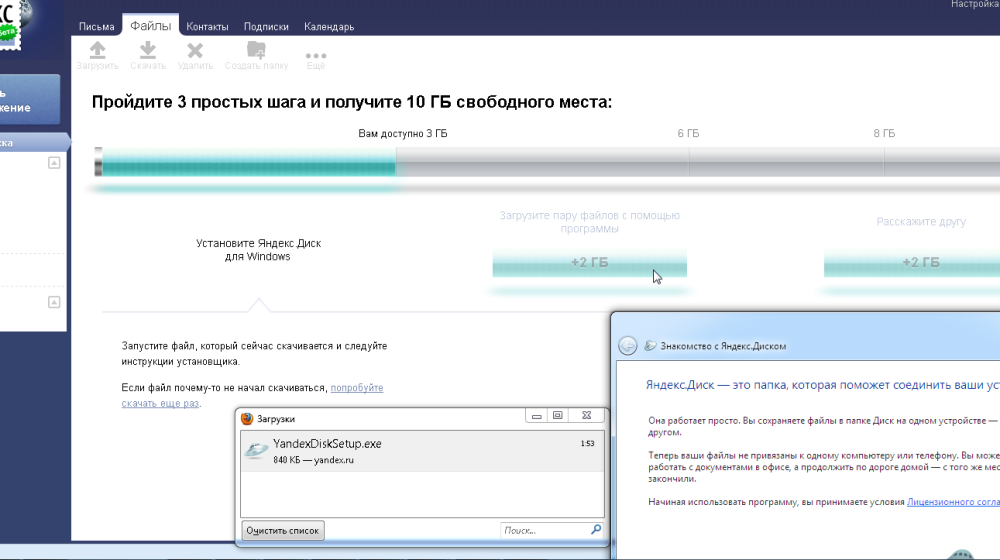Click the YandexDiskSetup.exe file icon
1000x560 pixels.
(x=256, y=450)
